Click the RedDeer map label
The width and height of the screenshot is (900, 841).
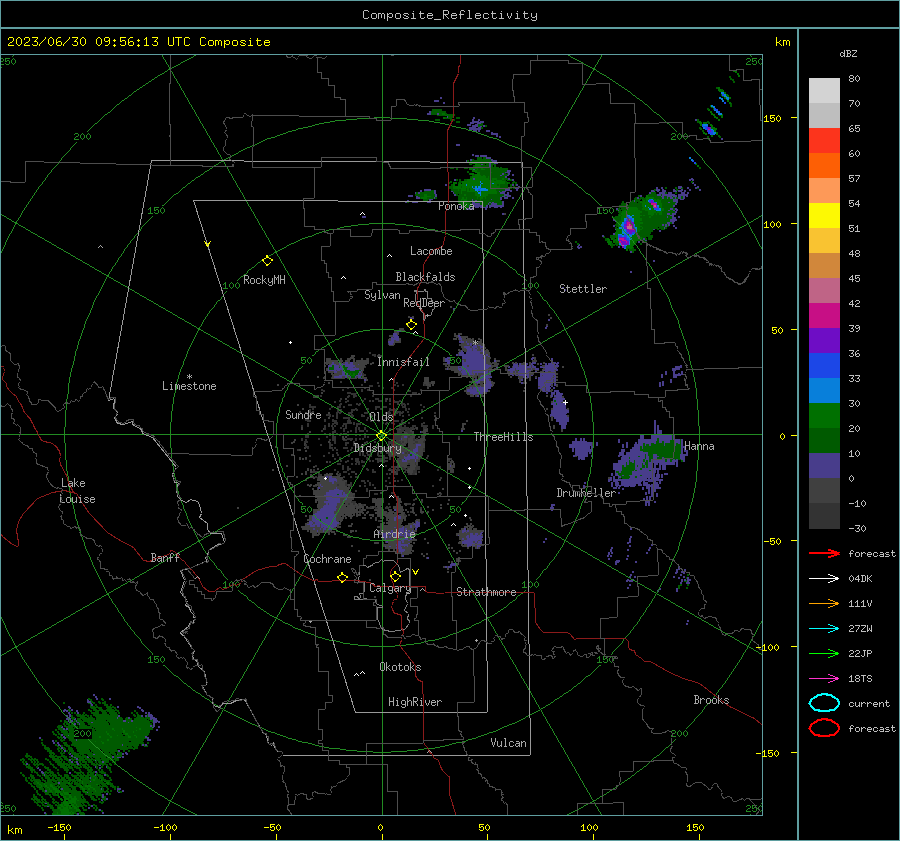click(424, 303)
